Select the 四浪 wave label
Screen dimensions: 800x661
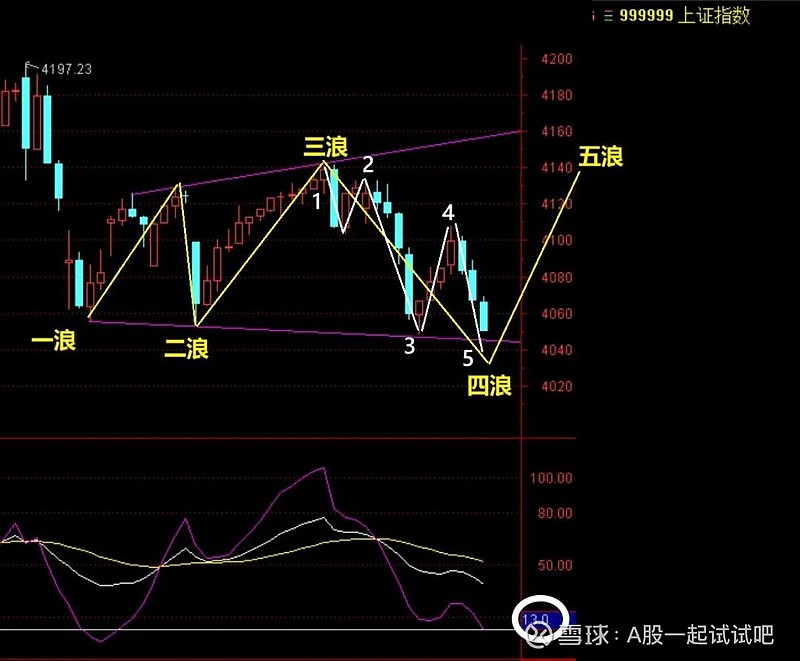coord(490,386)
